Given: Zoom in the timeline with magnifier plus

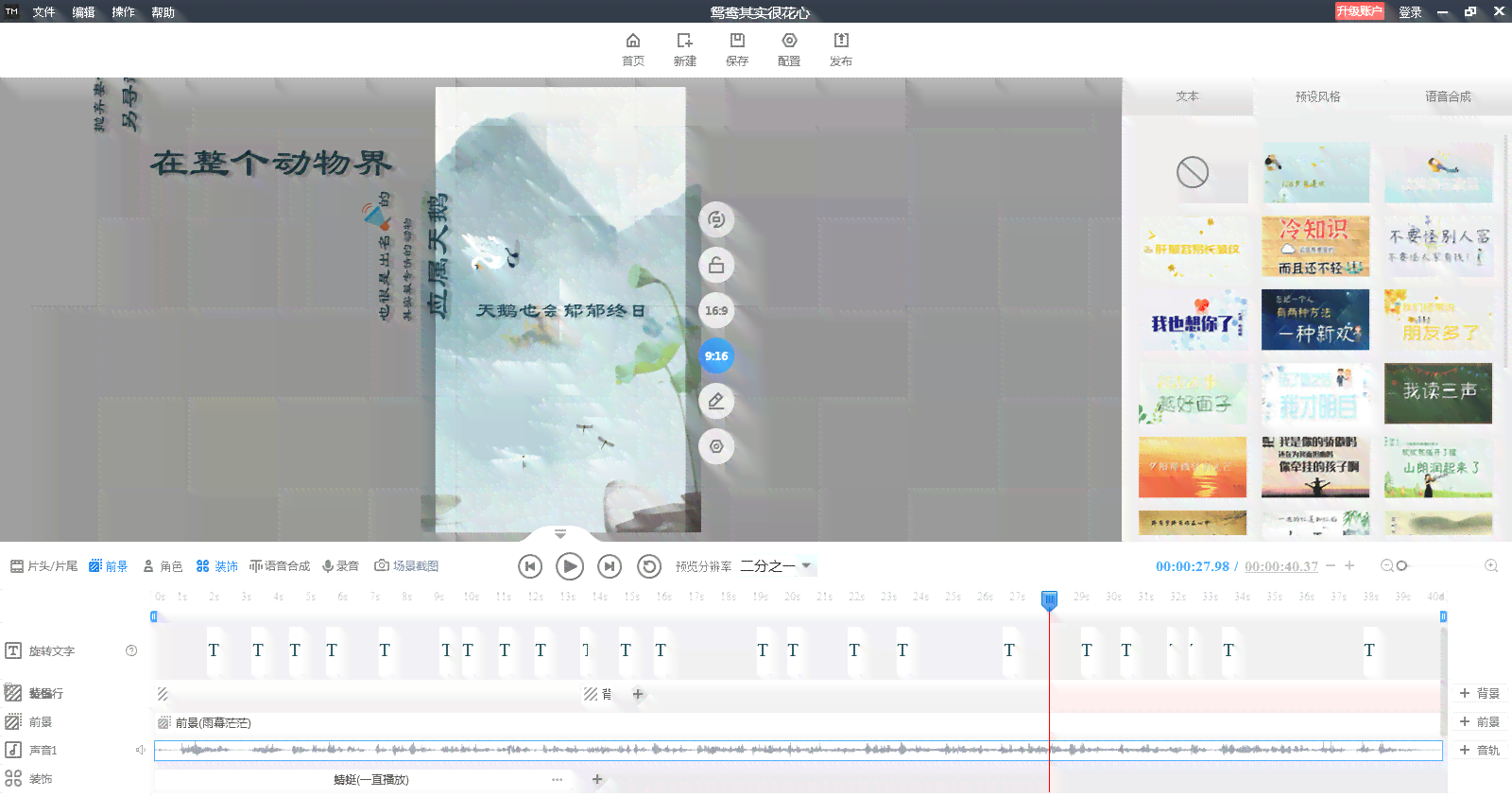Looking at the screenshot, I should pos(1491,565).
